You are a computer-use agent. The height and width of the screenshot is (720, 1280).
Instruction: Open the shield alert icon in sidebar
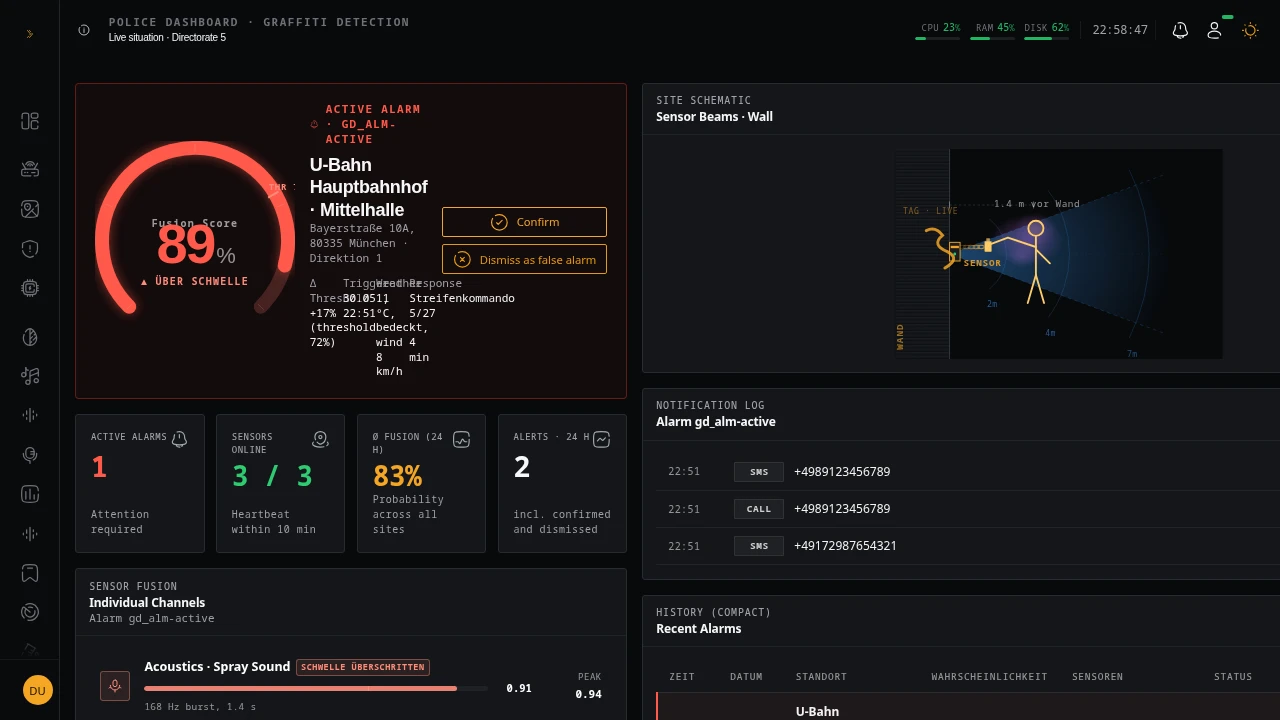click(x=30, y=249)
